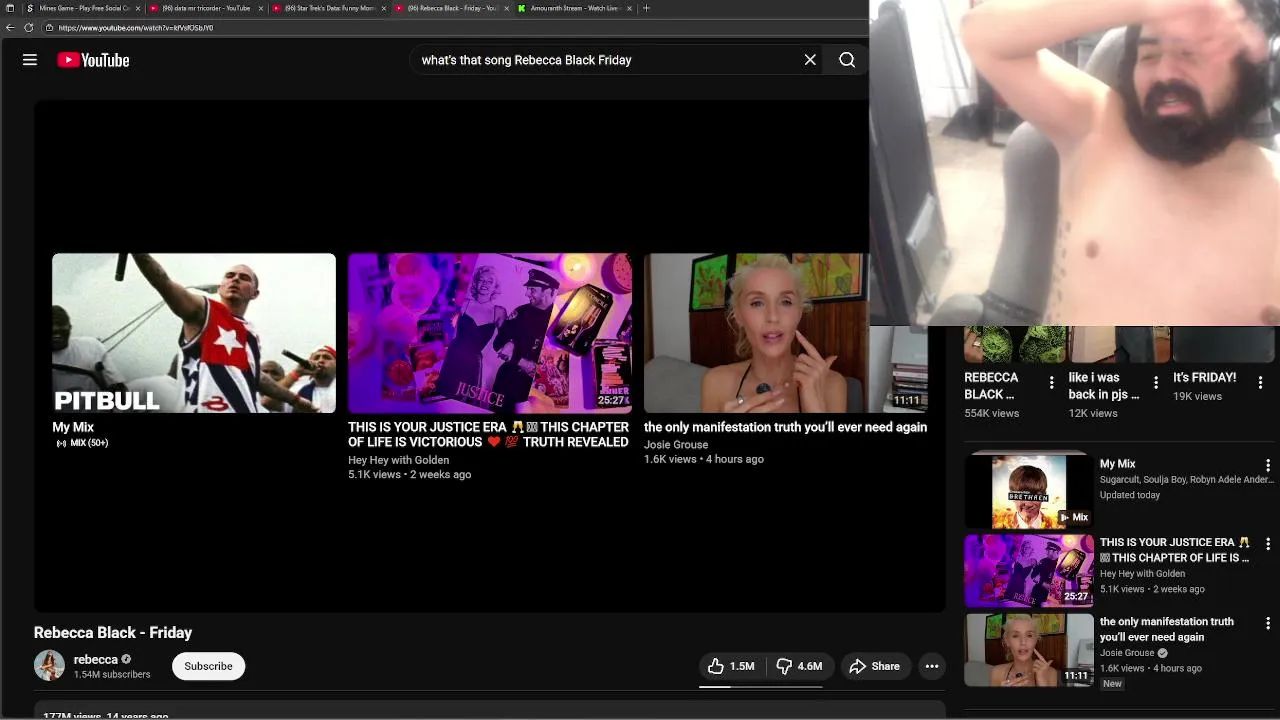Click the 'New' badge on sidebar video
Screen dimensions: 1280x720
(x=1112, y=684)
